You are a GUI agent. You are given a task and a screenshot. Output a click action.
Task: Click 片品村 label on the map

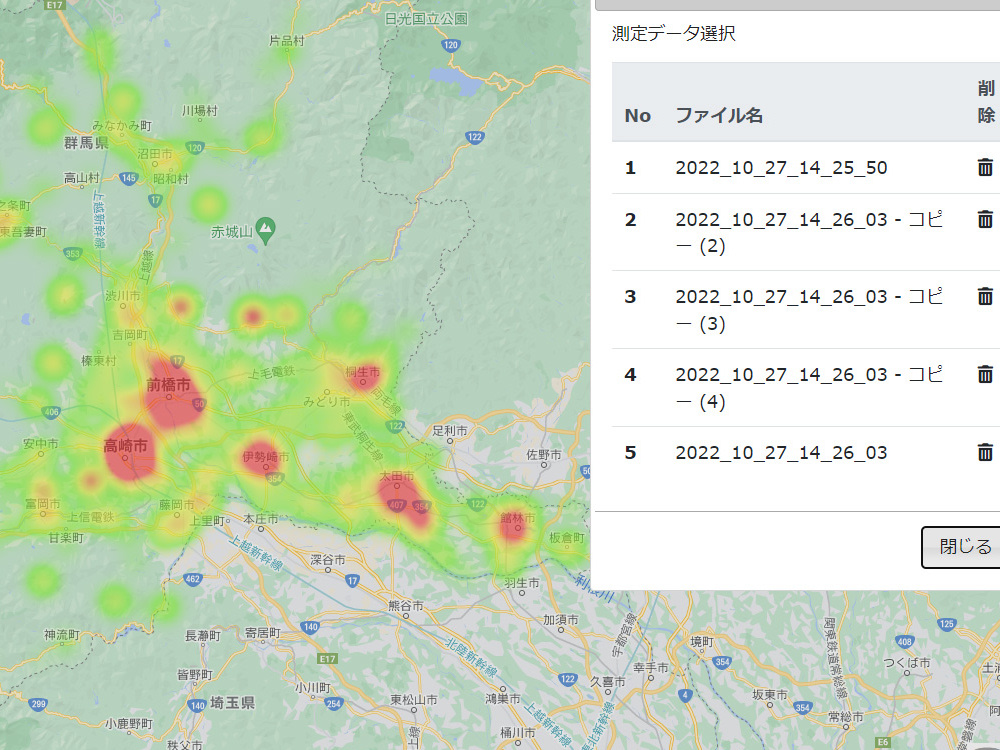pos(286,40)
